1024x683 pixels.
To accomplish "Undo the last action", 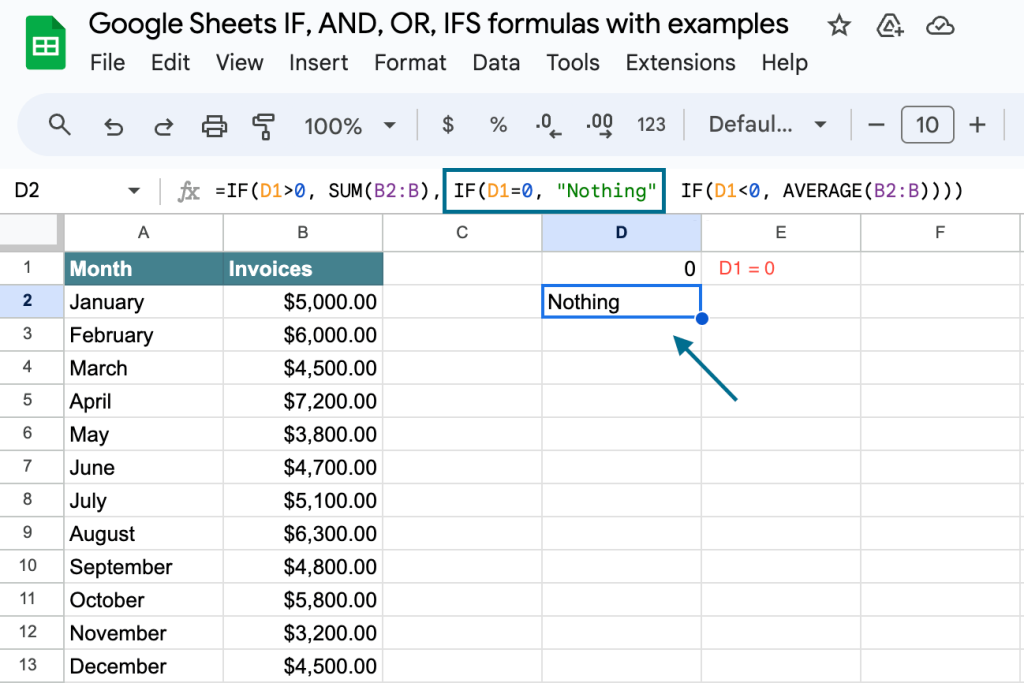I will click(113, 125).
